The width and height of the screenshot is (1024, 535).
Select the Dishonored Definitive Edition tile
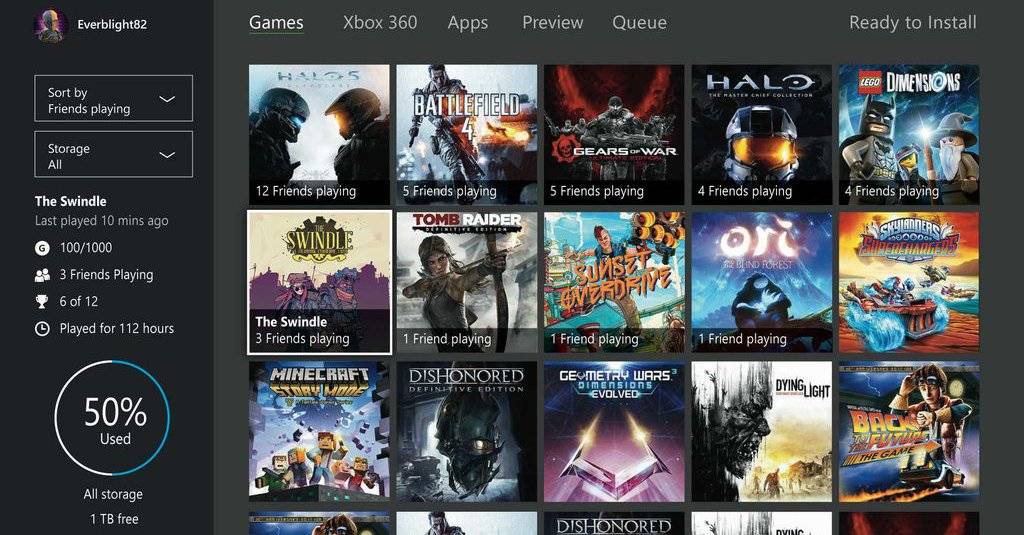pyautogui.click(x=466, y=432)
